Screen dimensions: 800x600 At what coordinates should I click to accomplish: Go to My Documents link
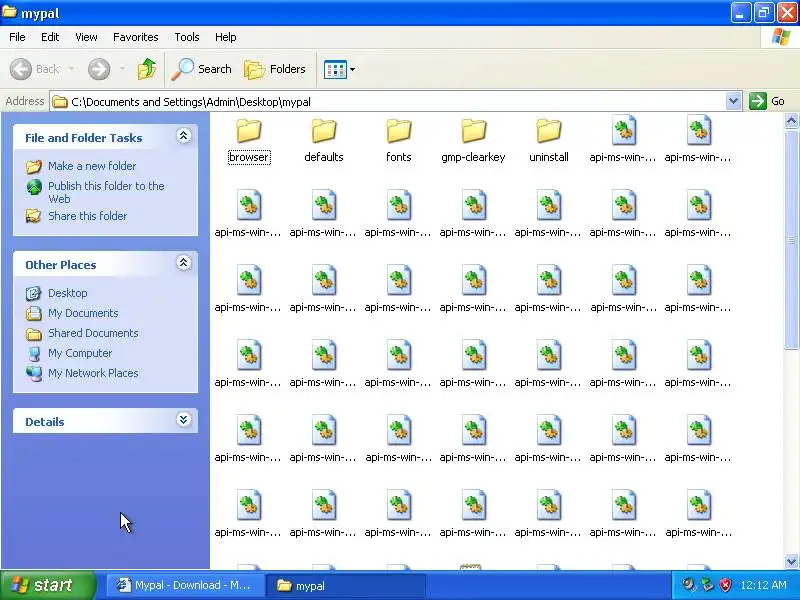83,313
